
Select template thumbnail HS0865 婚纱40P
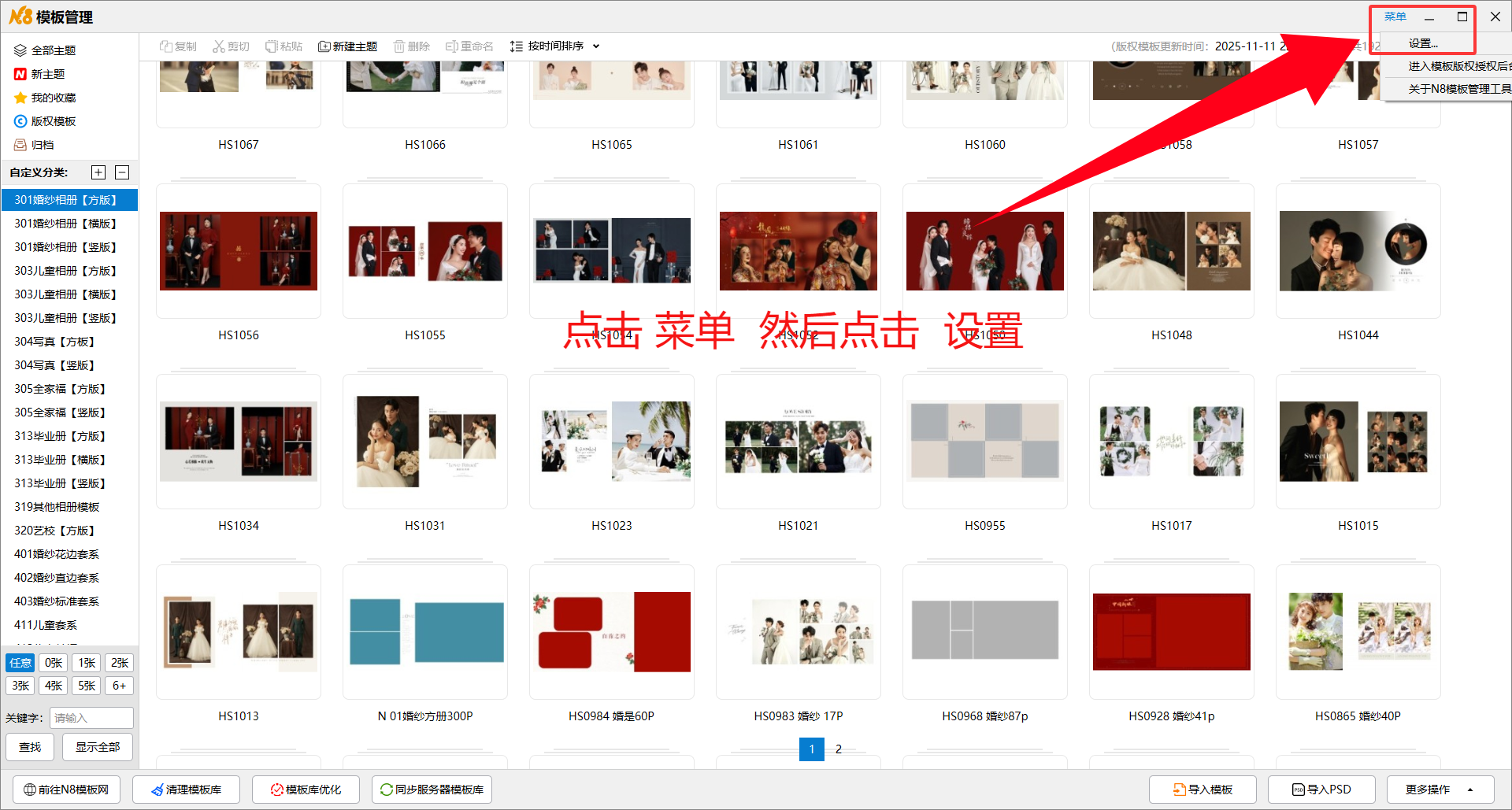pyautogui.click(x=1358, y=632)
